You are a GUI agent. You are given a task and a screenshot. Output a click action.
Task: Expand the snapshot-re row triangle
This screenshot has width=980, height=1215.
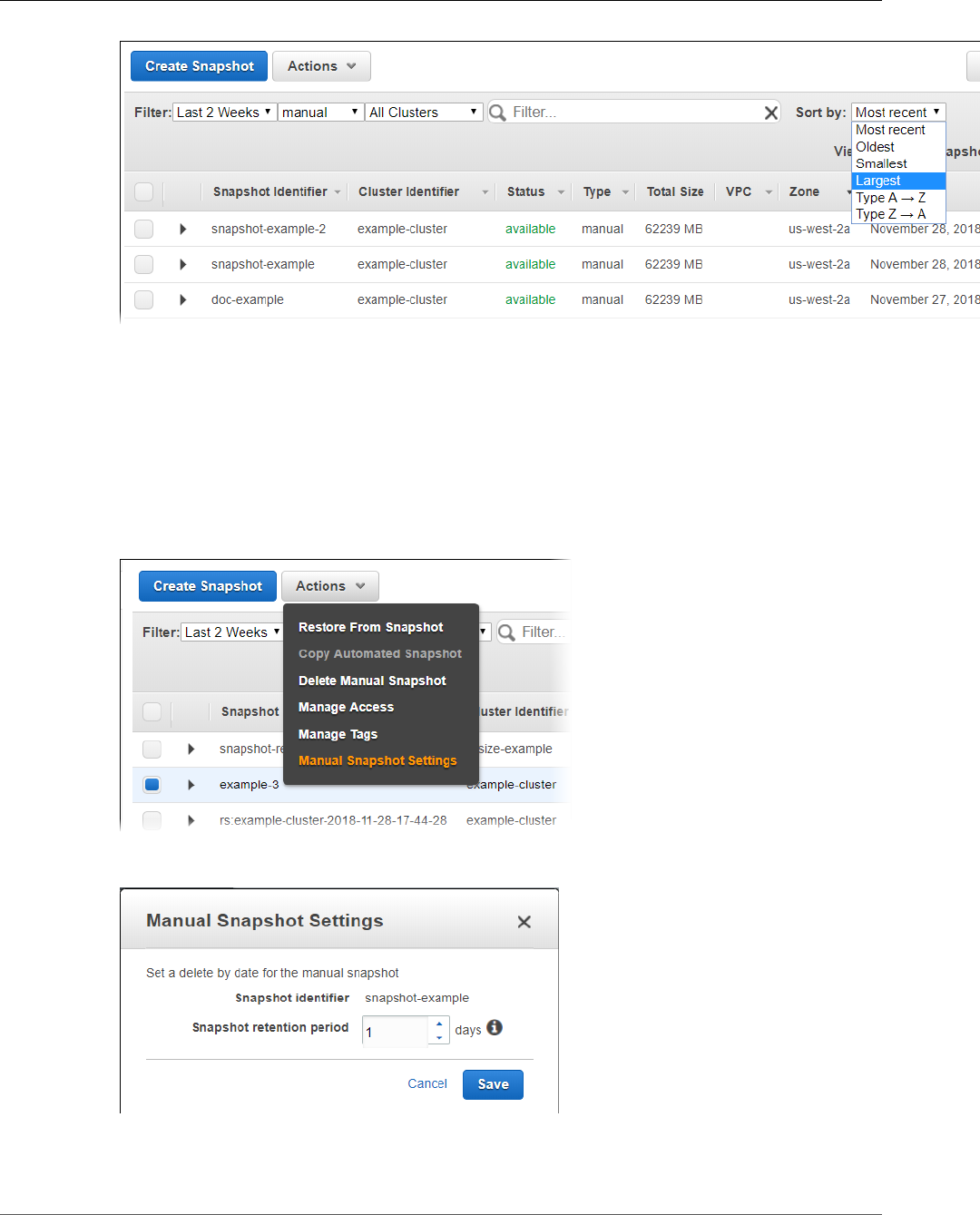tap(191, 749)
